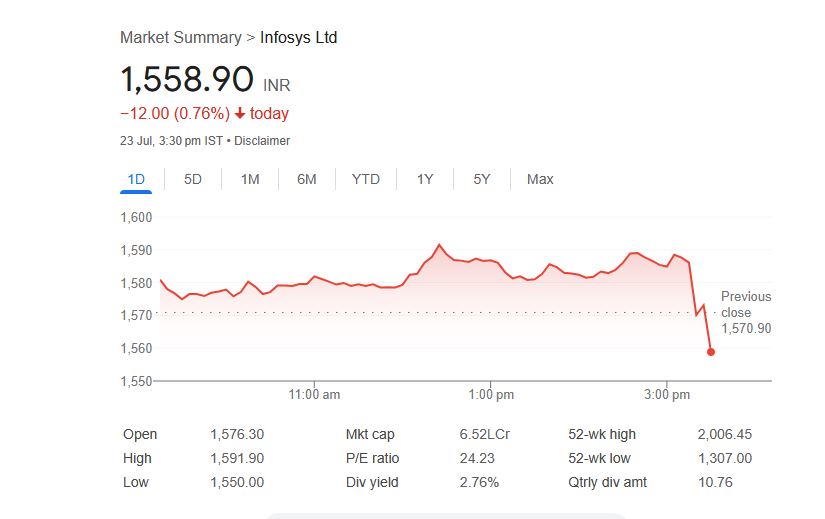Click the P/E ratio label
The image size is (825, 519).
372,458
